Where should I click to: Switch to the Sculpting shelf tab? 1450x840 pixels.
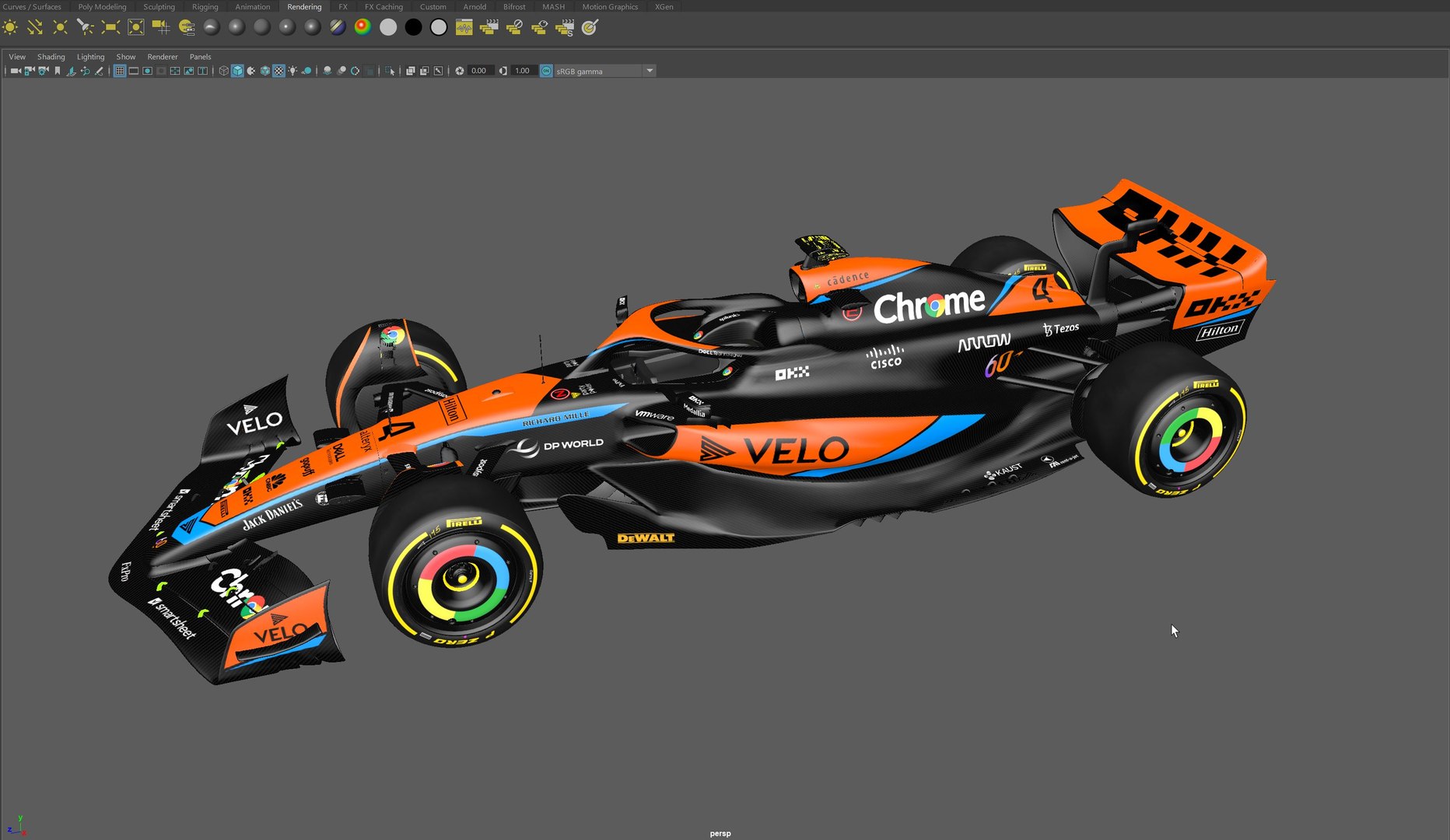click(159, 6)
